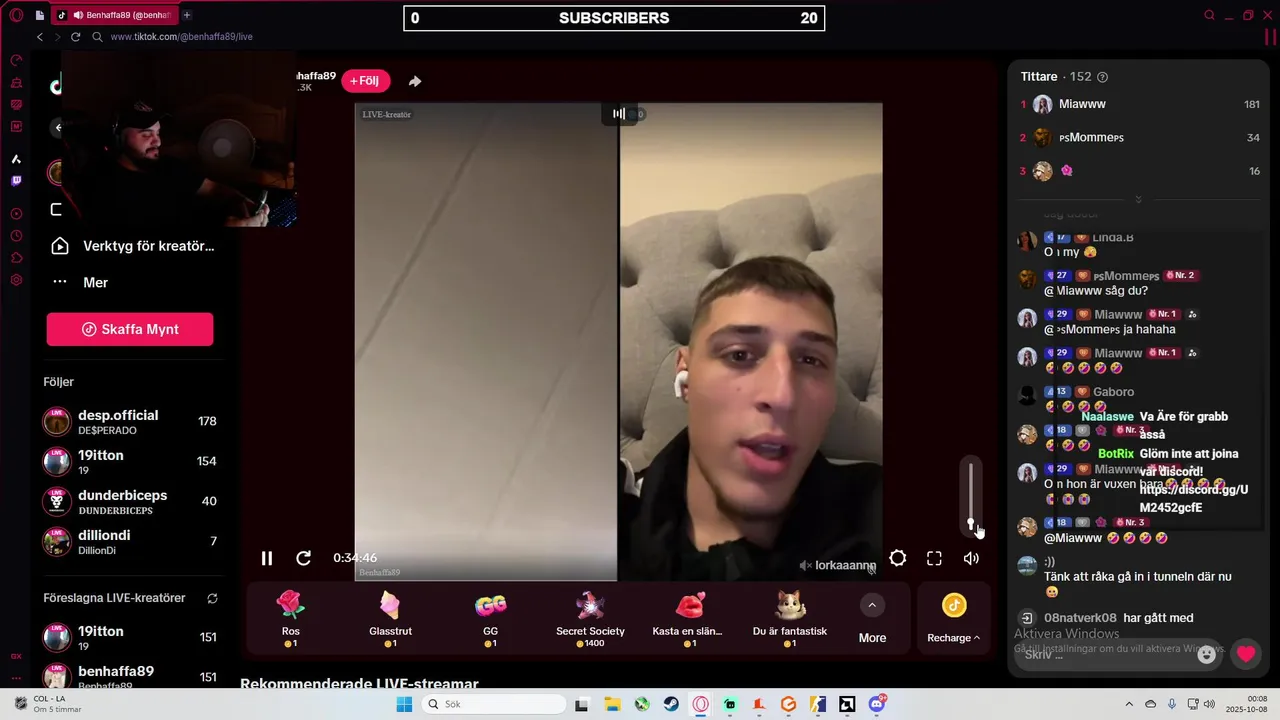This screenshot has height=720, width=1280.
Task: Click the 0:34:46 stream timer
Action: click(355, 558)
